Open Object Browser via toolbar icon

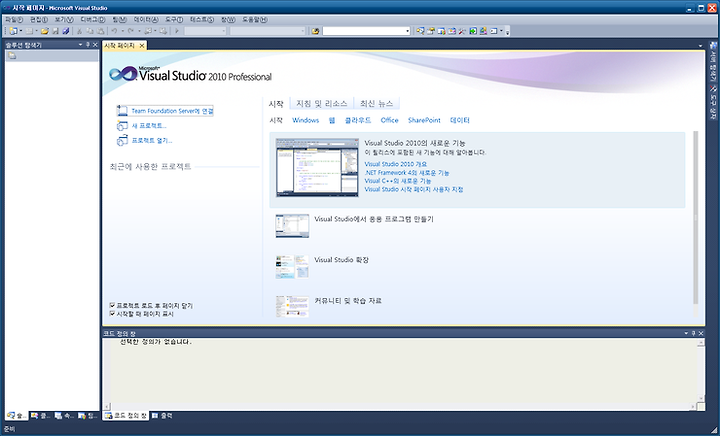tap(452, 31)
